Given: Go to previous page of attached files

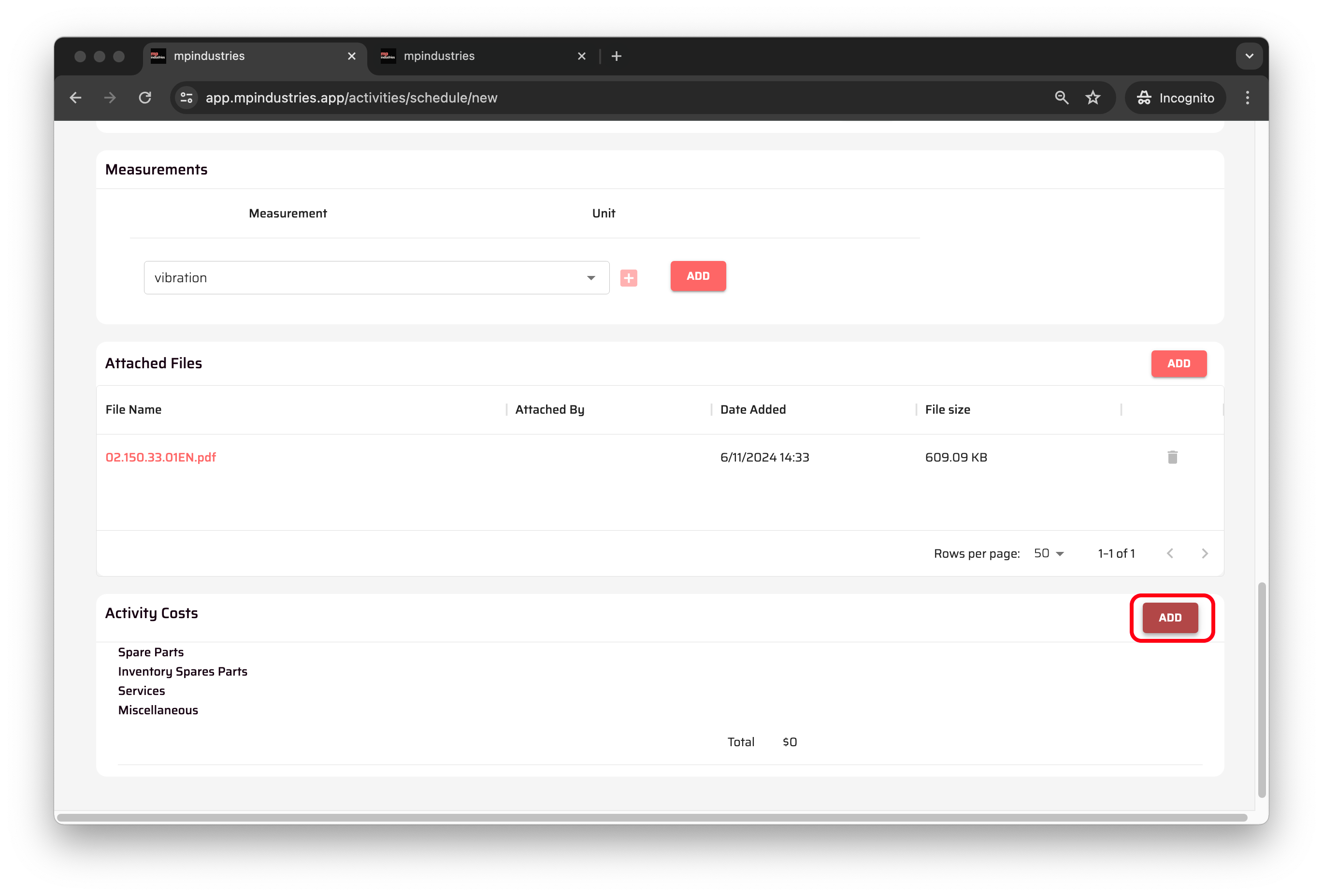Looking at the screenshot, I should (x=1169, y=553).
